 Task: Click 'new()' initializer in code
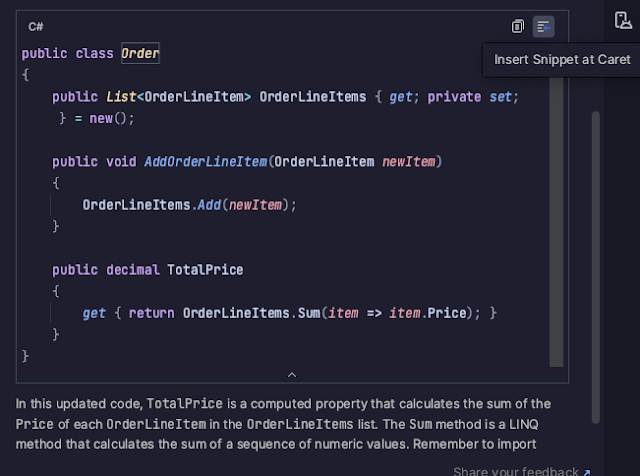tap(111, 118)
